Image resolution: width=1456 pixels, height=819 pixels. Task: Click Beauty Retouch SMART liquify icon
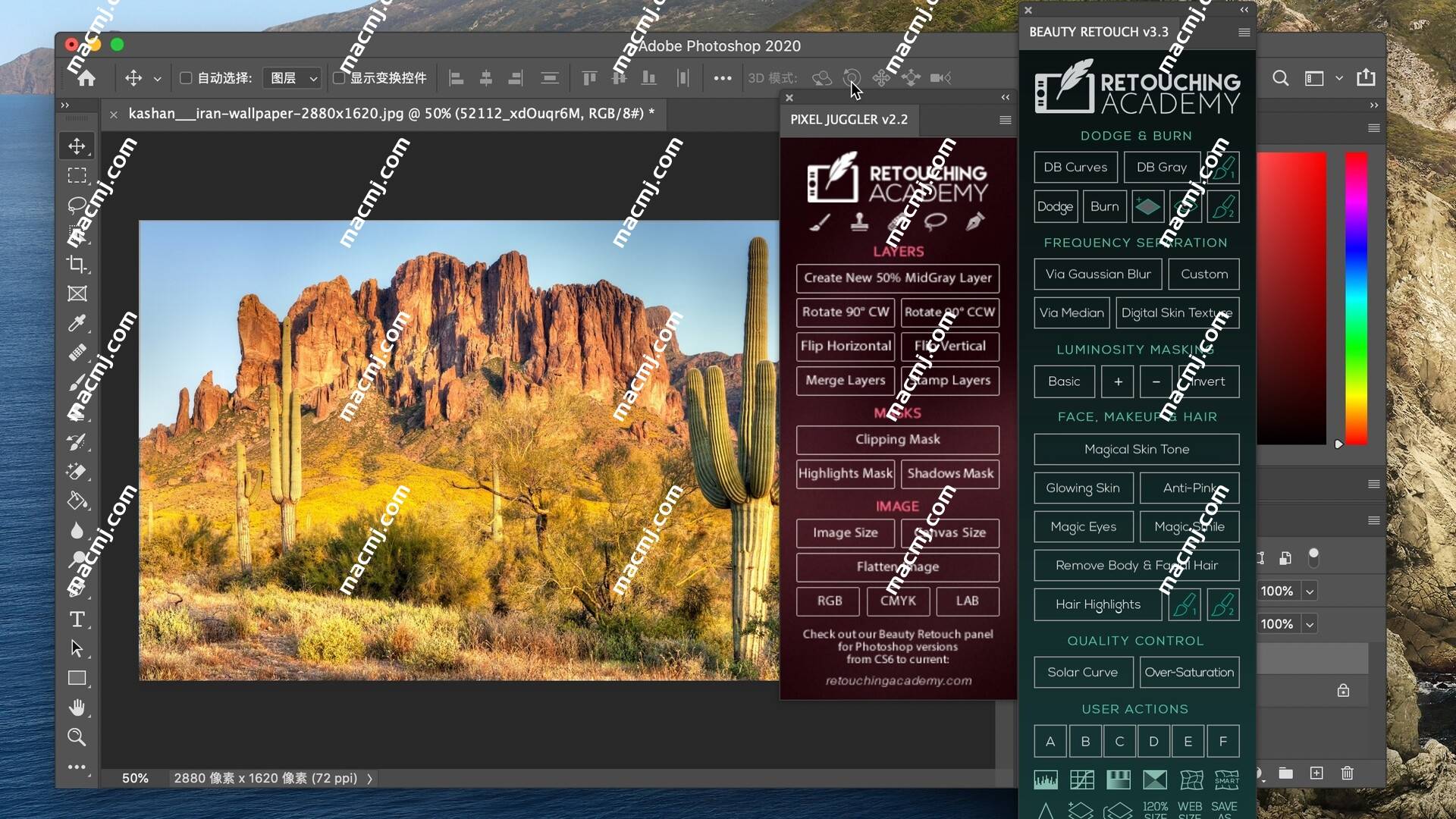pyautogui.click(x=1226, y=779)
